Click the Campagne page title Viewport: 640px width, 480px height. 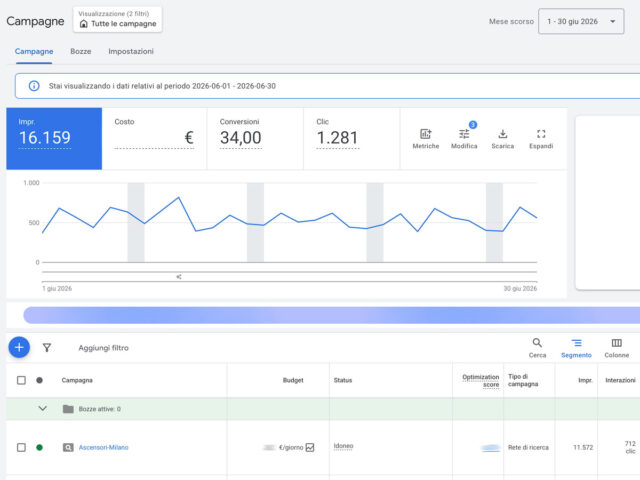point(35,21)
